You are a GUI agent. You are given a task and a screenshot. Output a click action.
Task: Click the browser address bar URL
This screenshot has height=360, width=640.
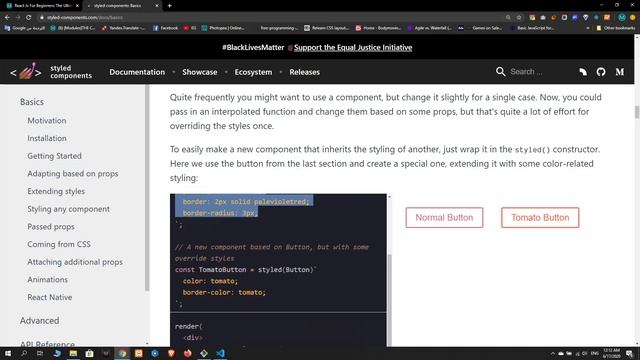tap(84, 18)
